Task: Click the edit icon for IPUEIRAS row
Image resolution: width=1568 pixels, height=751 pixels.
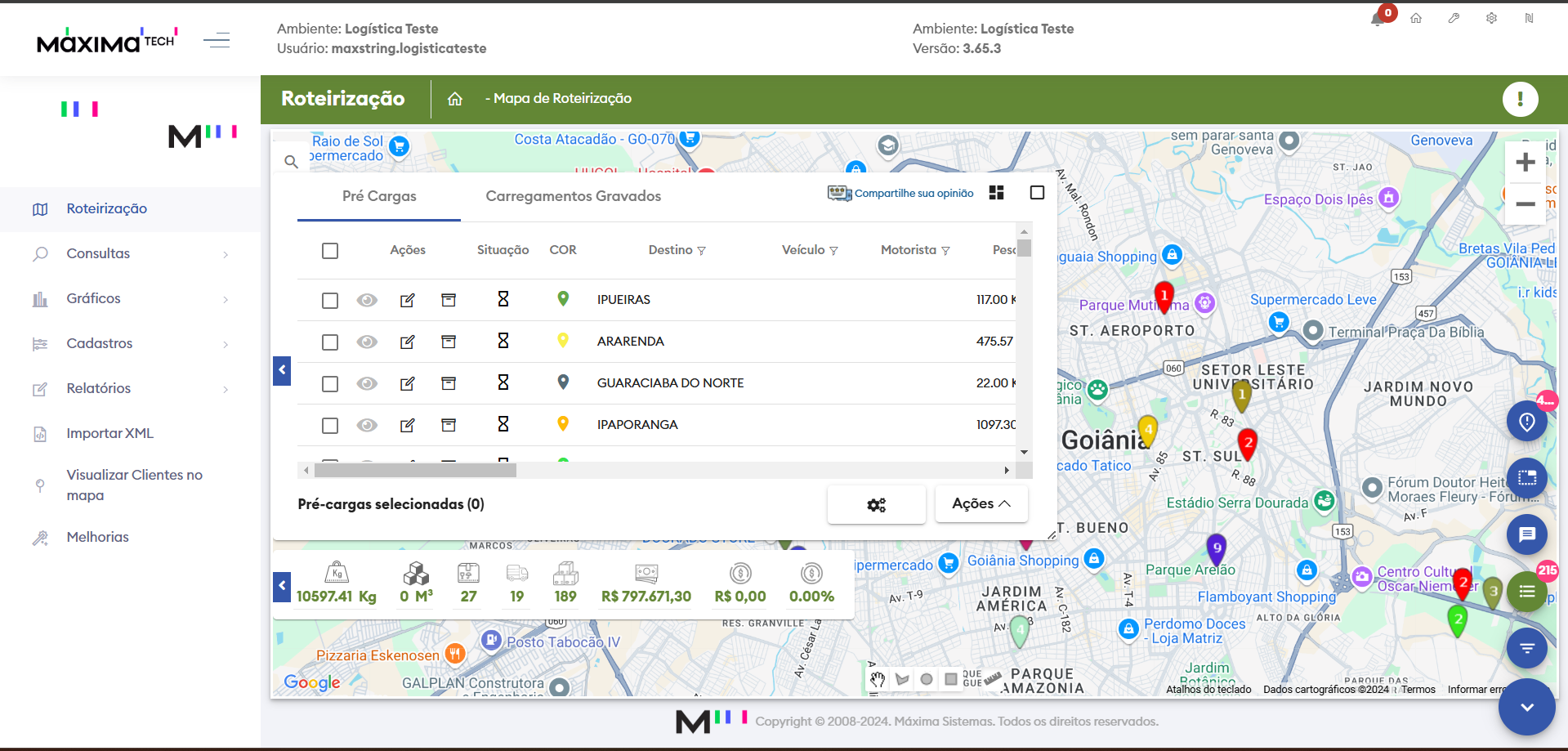Action: click(407, 300)
